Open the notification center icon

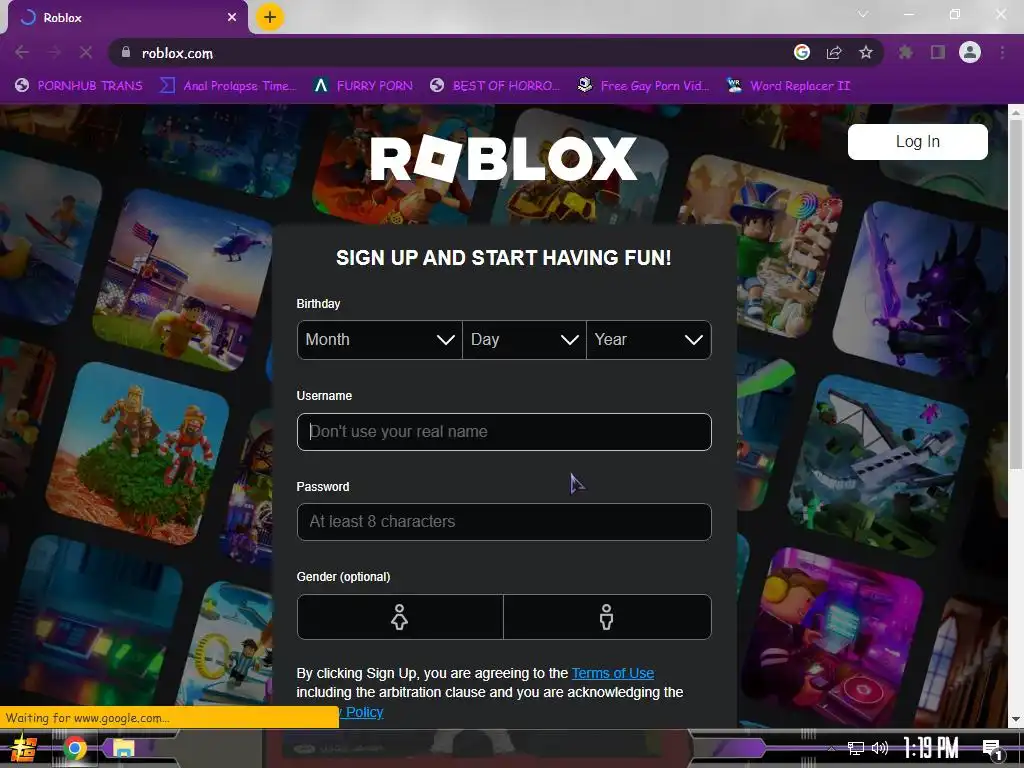click(x=992, y=749)
